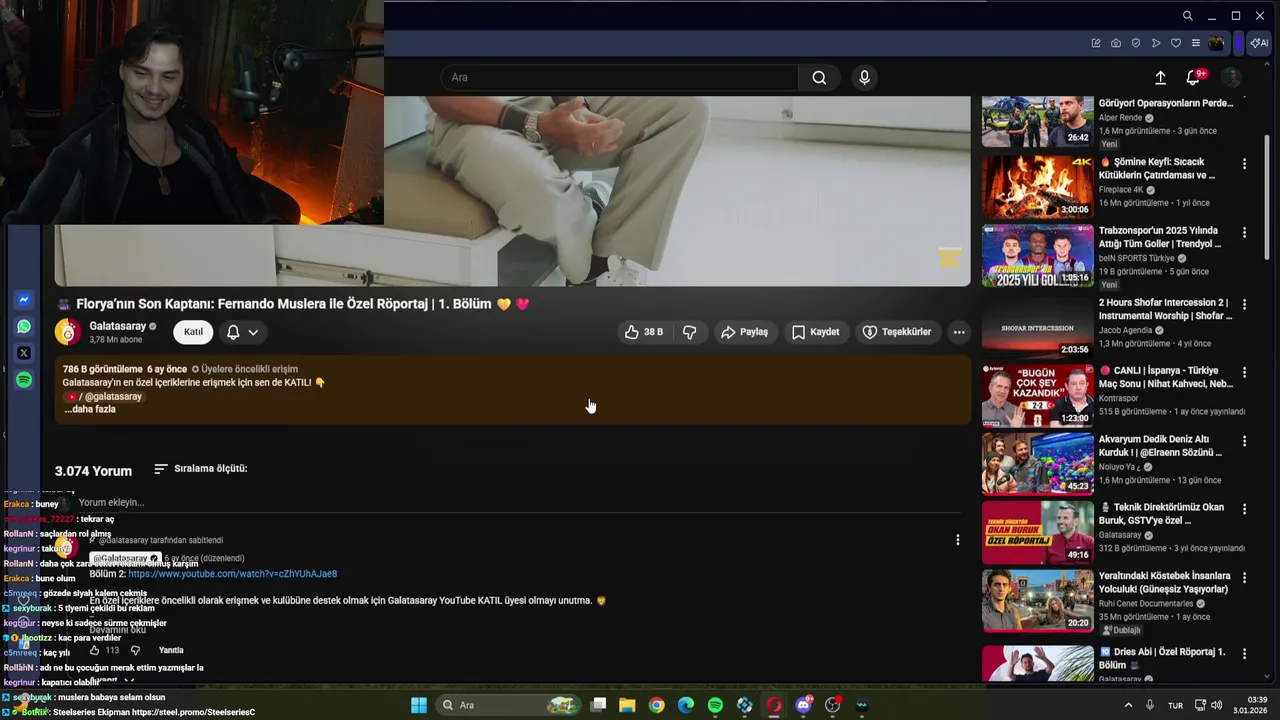
Task: Options for Yeraltındaki Köstebek video
Action: click(x=1245, y=578)
